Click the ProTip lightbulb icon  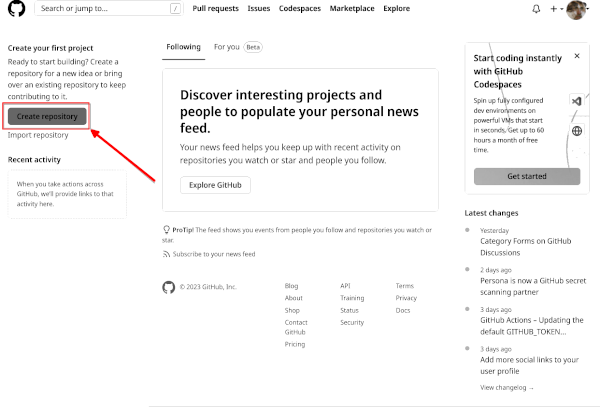click(166, 229)
